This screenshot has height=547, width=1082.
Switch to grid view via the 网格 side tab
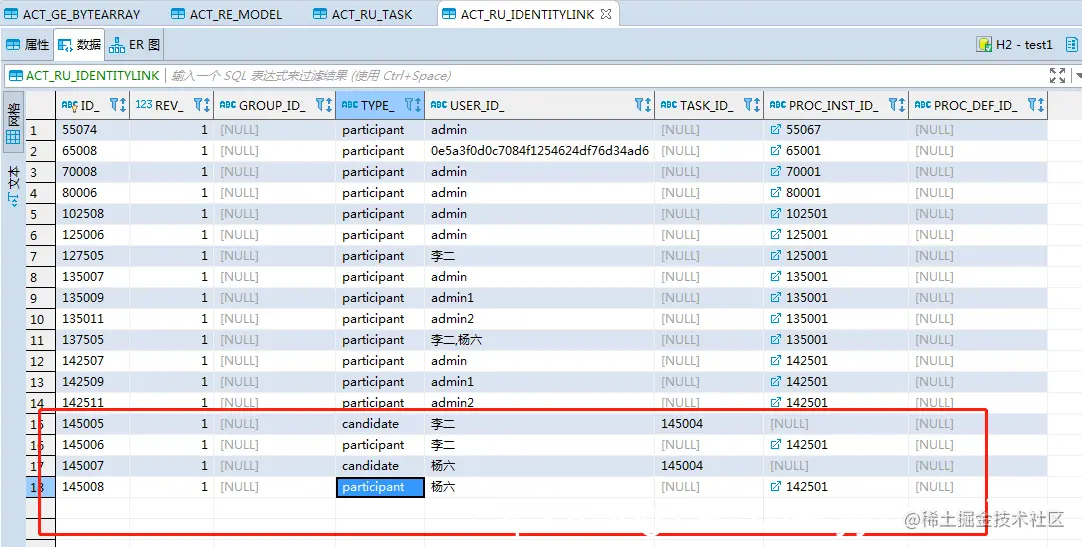pos(12,122)
